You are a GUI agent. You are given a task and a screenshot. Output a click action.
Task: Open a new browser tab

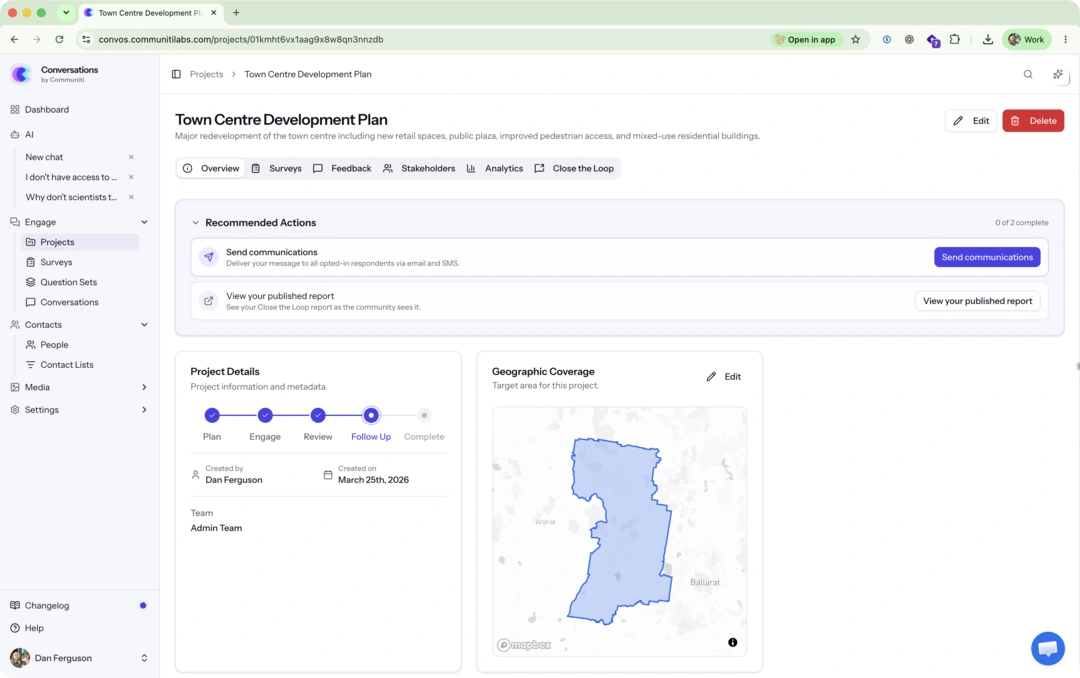[236, 12]
